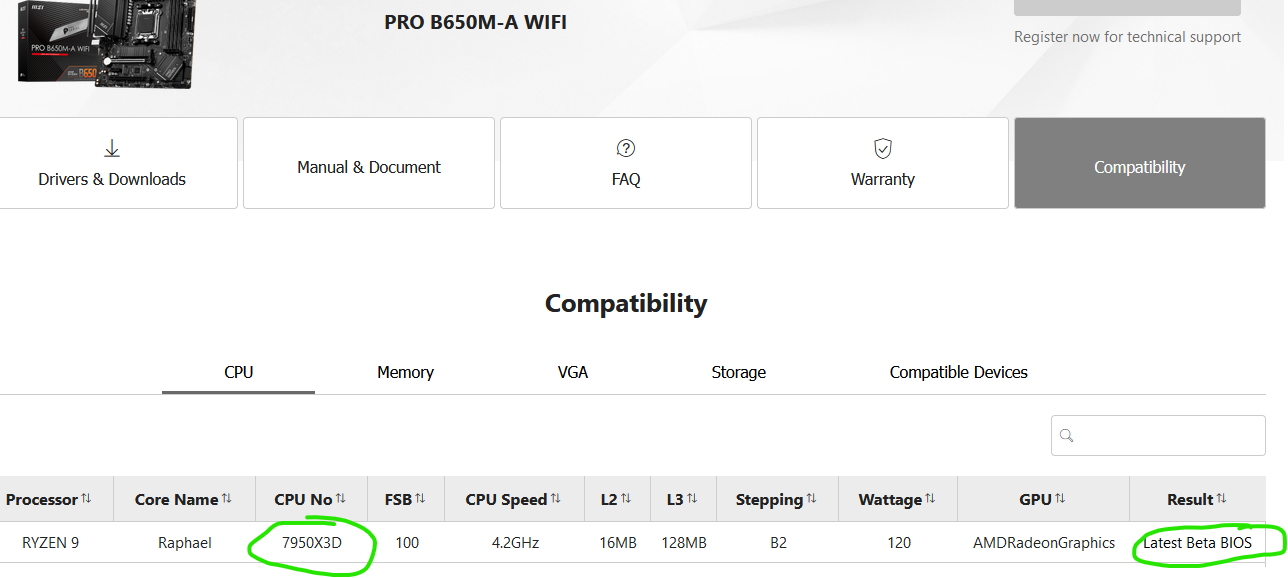Click the Latest Beta BIOS result
This screenshot has height=578, width=1288.
pos(1198,543)
